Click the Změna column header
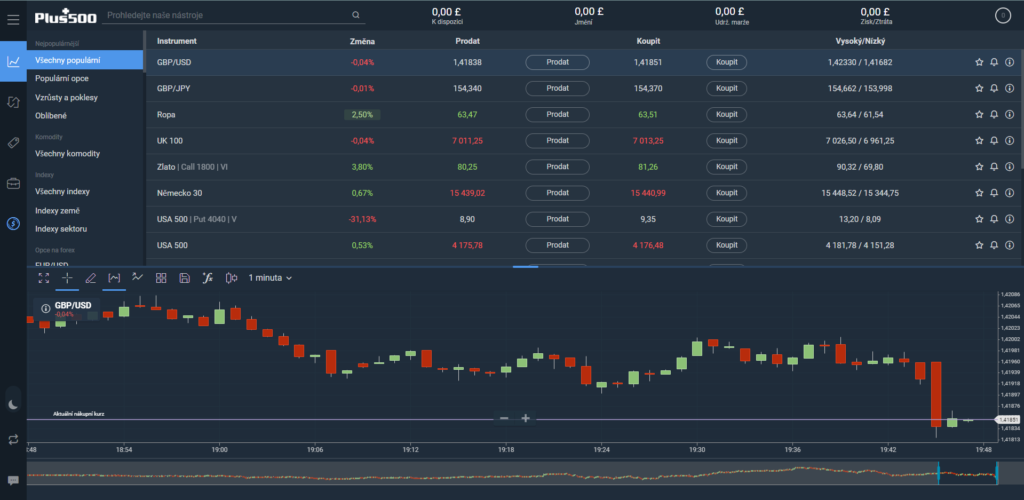The width and height of the screenshot is (1024, 500). pyautogui.click(x=362, y=41)
